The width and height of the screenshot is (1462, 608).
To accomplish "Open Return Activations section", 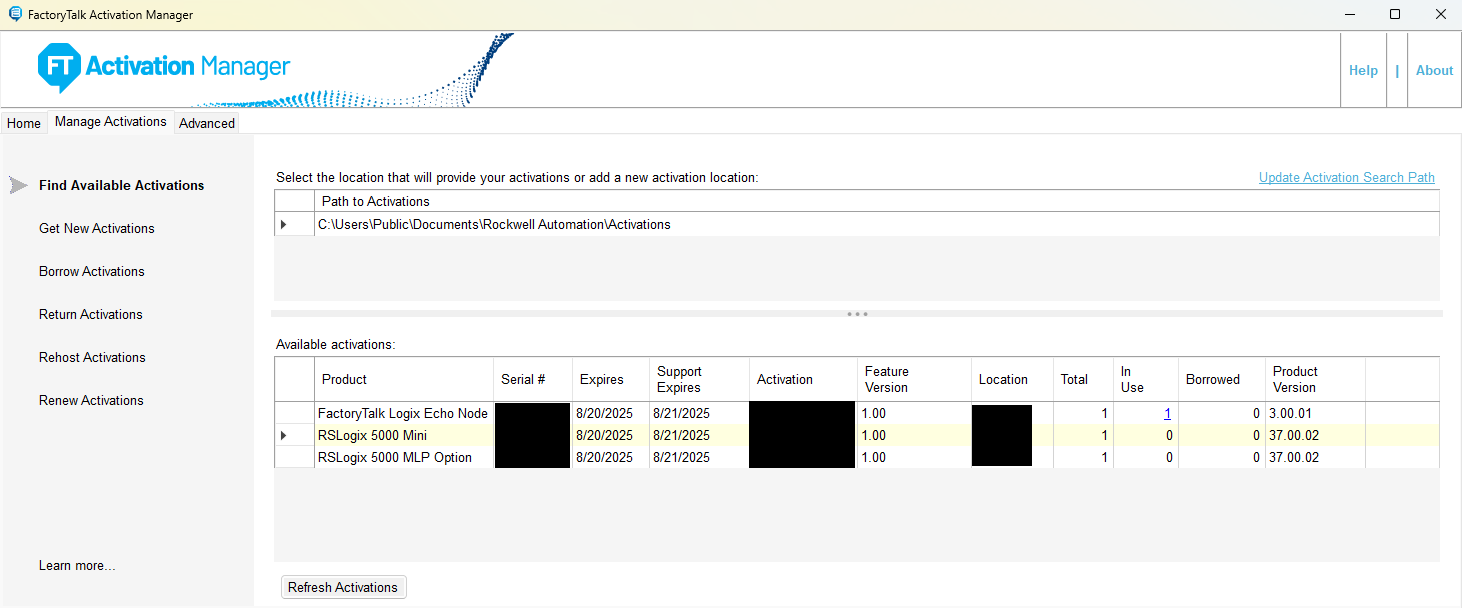I will pyautogui.click(x=91, y=314).
